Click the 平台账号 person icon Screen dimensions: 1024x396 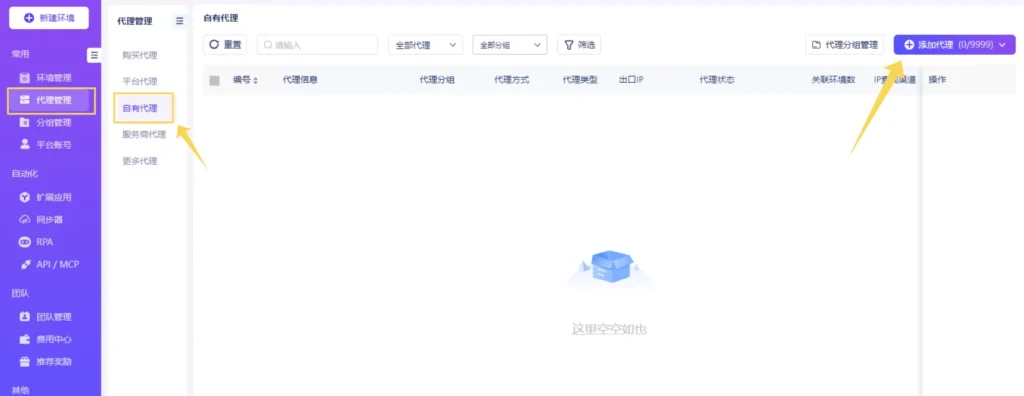pyautogui.click(x=25, y=144)
